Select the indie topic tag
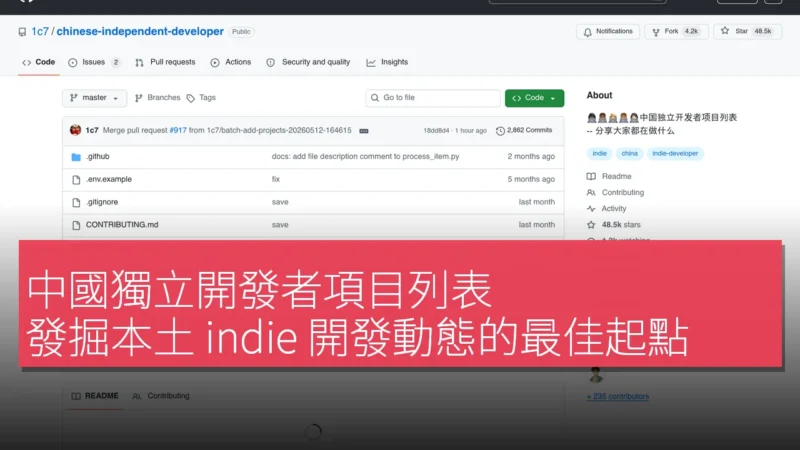 point(599,154)
